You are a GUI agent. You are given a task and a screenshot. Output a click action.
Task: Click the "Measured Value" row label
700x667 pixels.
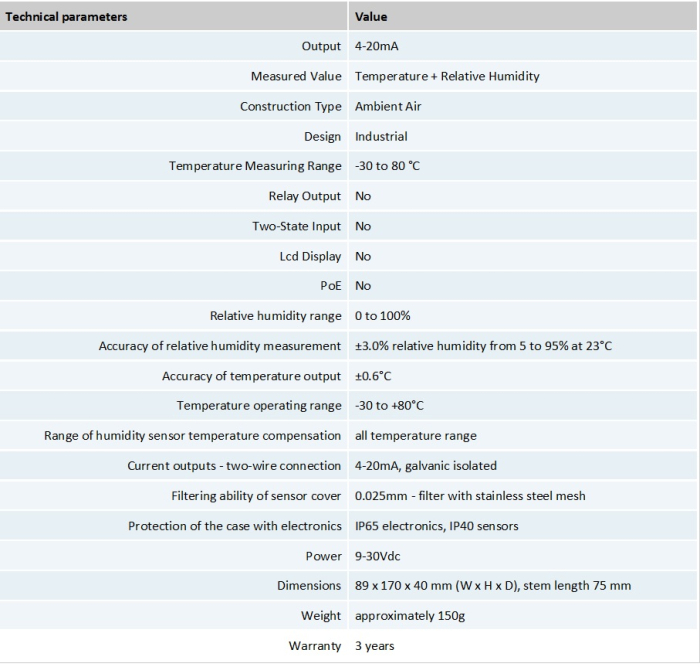click(296, 77)
